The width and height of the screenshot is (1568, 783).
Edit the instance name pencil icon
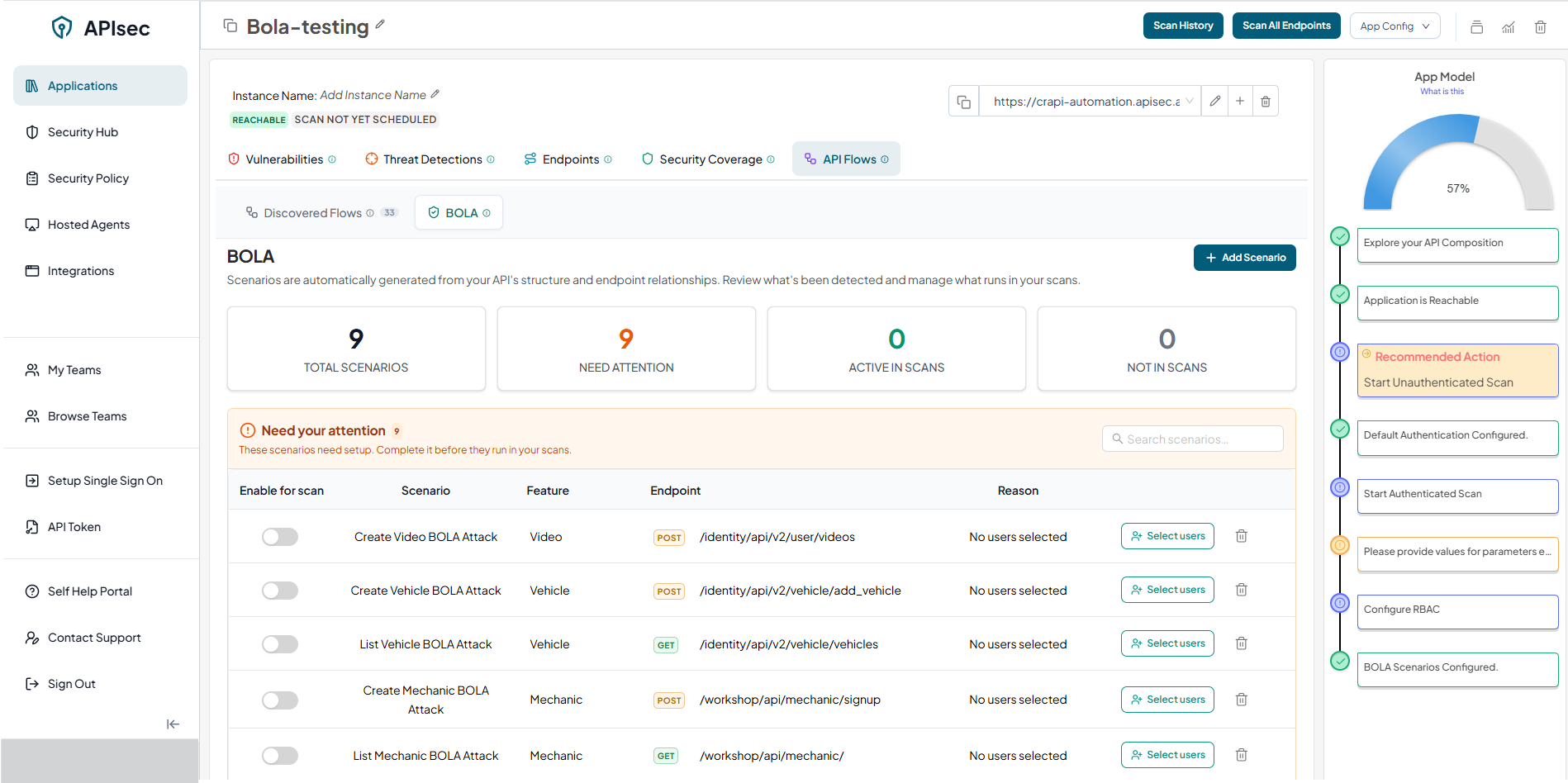(x=435, y=94)
